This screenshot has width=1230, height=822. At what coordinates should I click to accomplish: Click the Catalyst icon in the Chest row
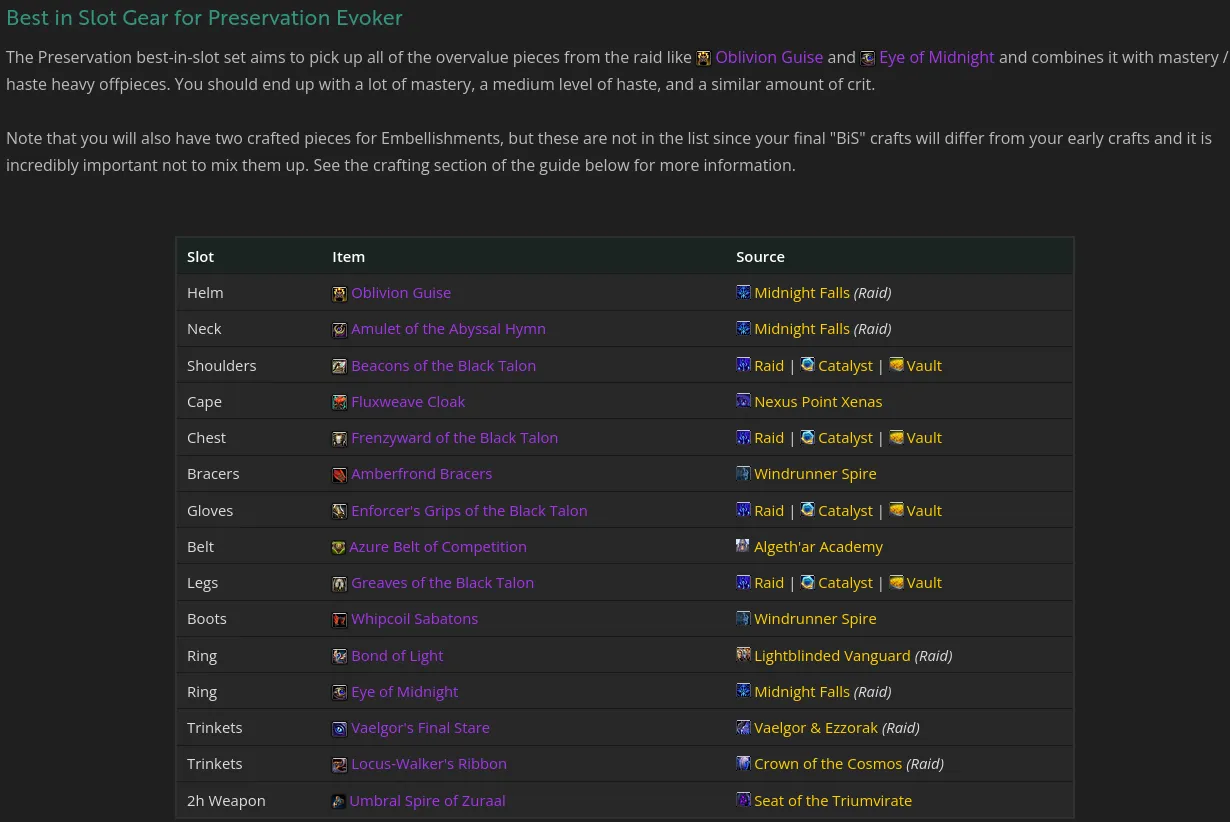(x=808, y=438)
